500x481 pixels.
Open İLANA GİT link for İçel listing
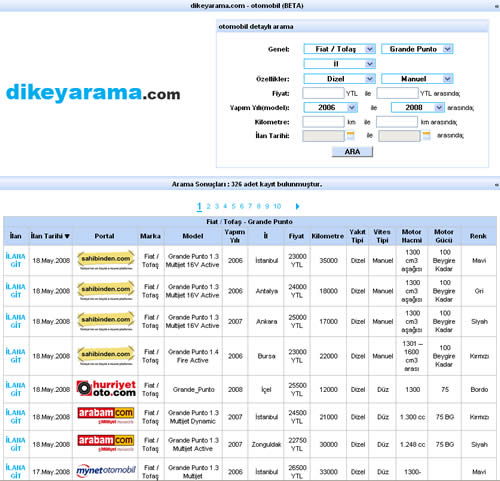(16, 389)
